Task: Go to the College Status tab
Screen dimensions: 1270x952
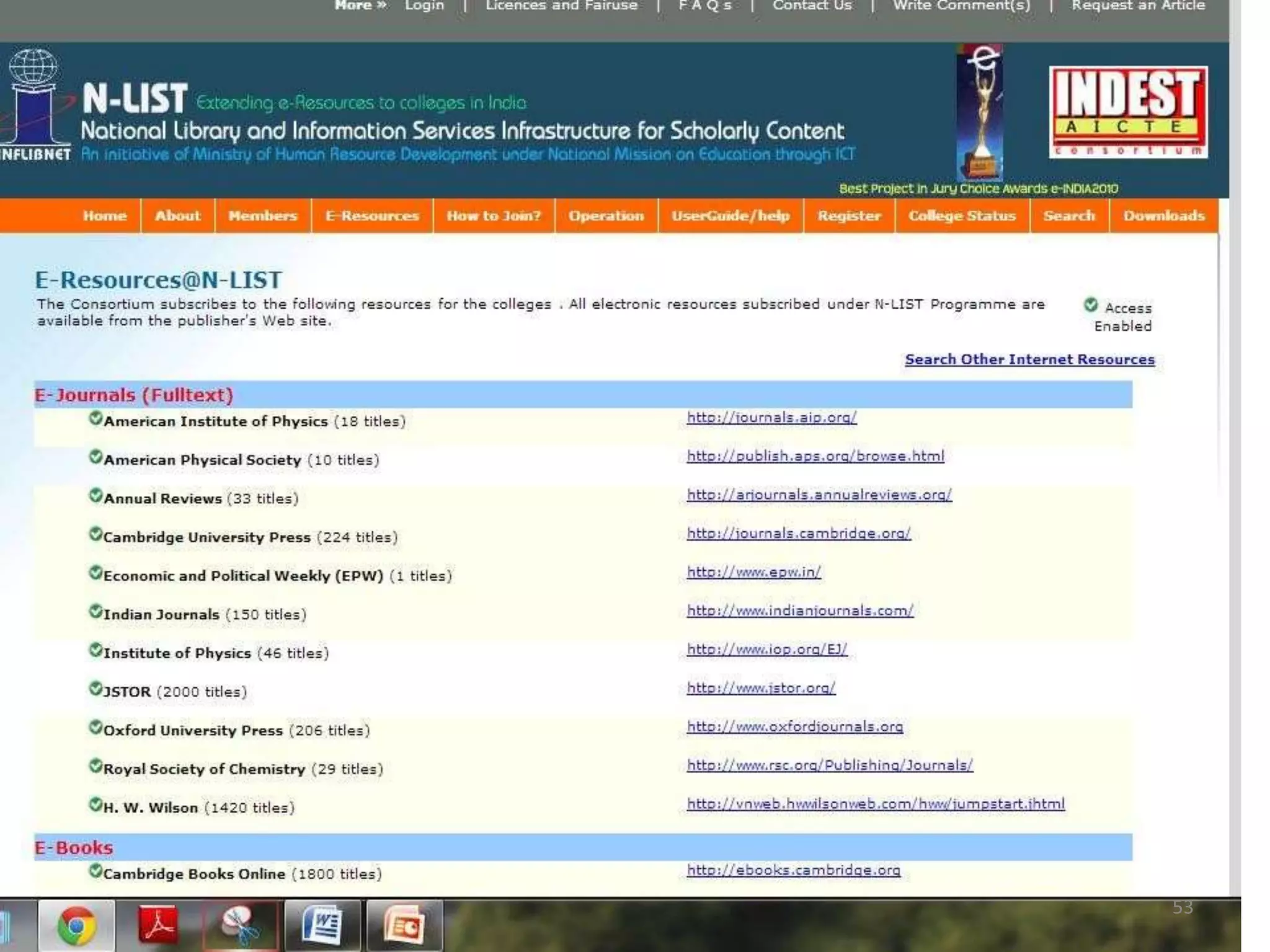Action: pos(962,216)
